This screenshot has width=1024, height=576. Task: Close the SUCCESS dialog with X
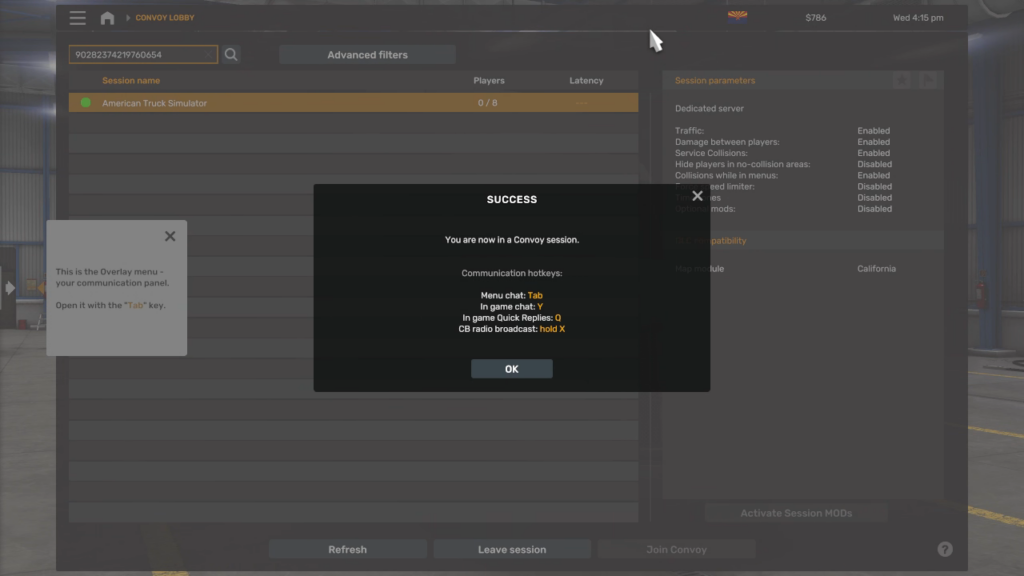coord(697,196)
